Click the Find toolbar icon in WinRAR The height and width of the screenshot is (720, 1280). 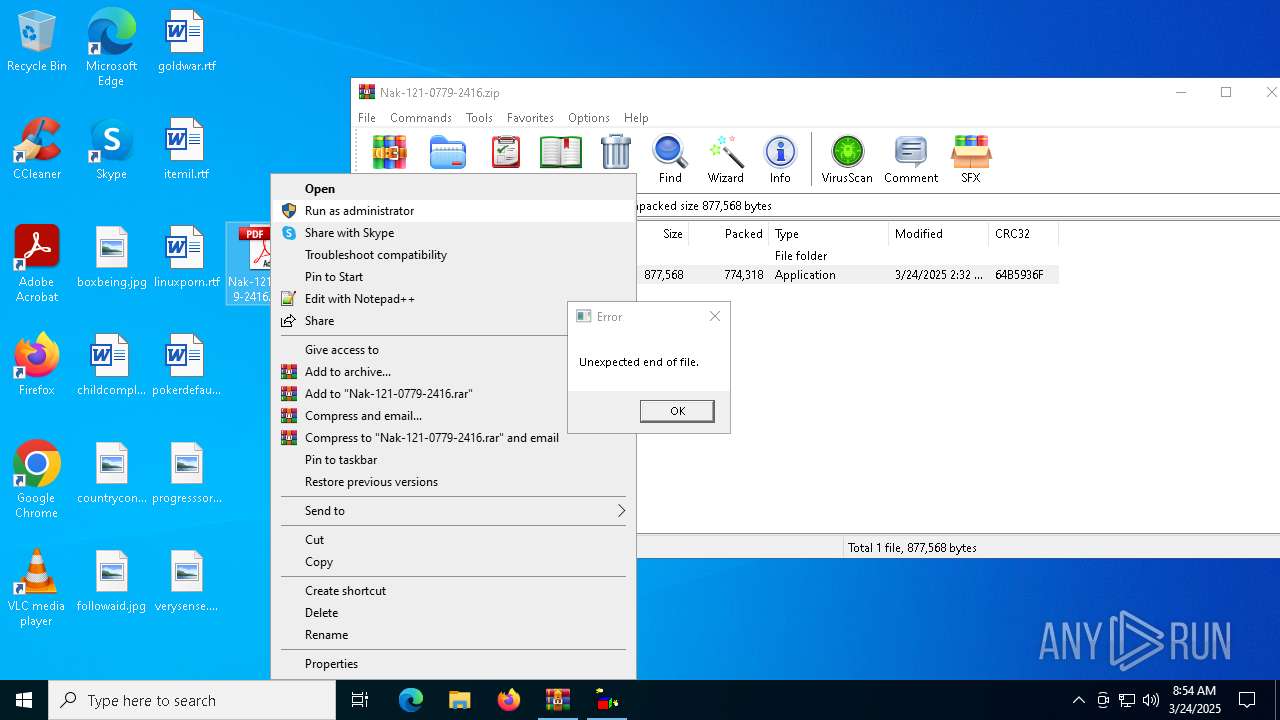click(x=670, y=160)
